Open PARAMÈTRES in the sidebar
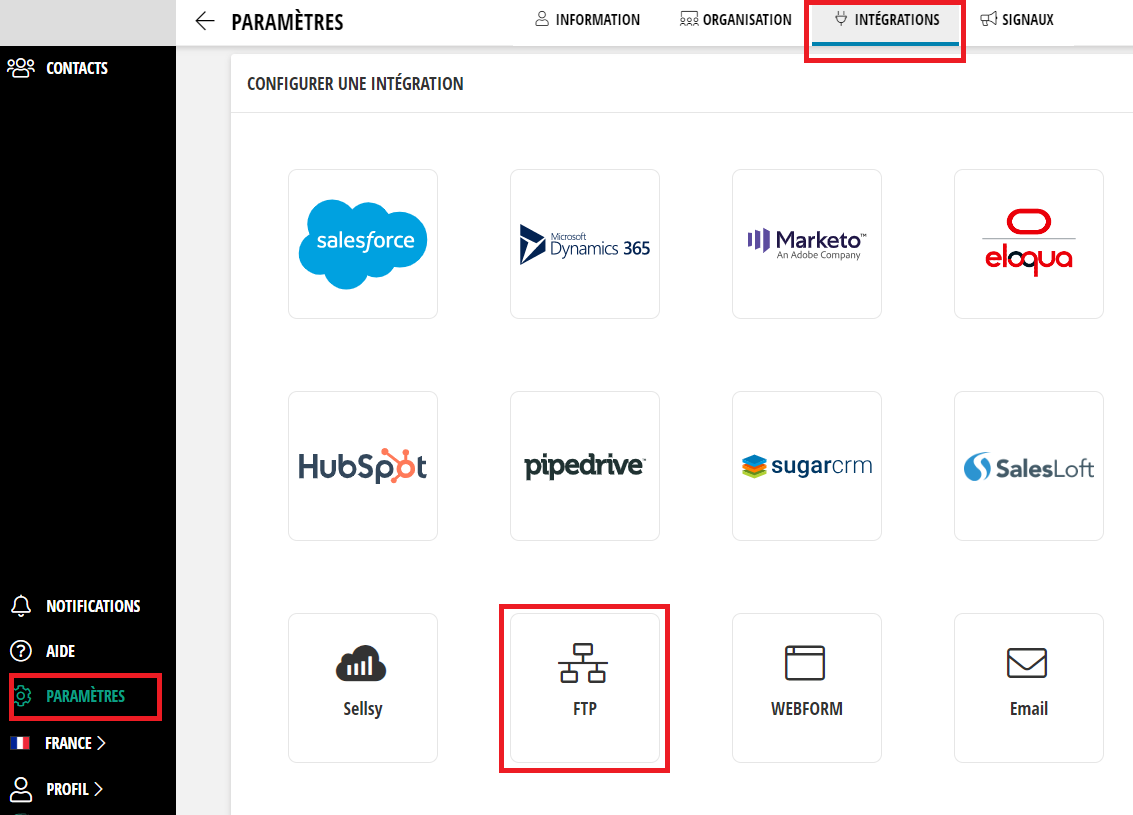This screenshot has height=815, width=1133. (x=85, y=696)
